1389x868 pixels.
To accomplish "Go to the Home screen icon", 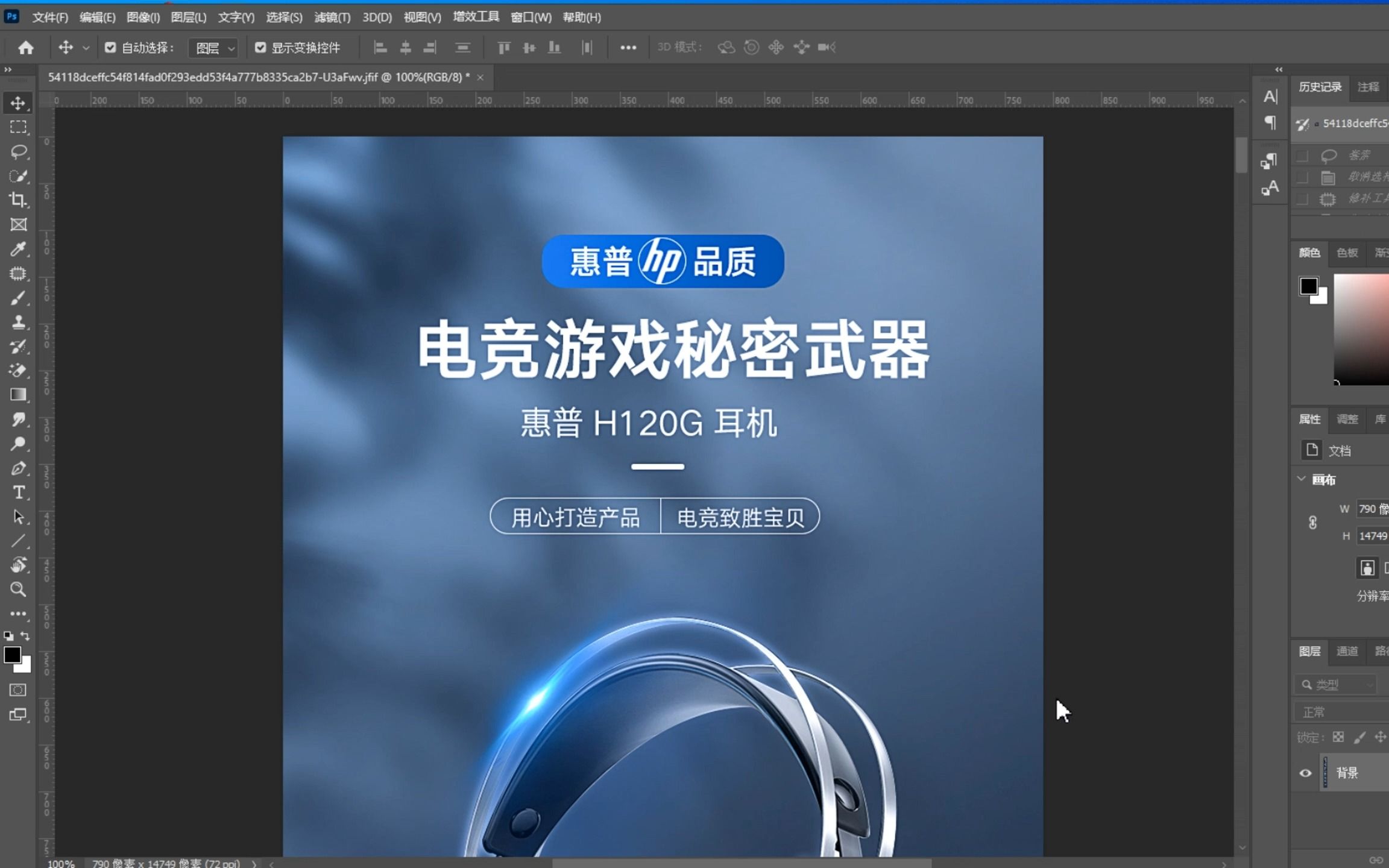I will pyautogui.click(x=25, y=47).
